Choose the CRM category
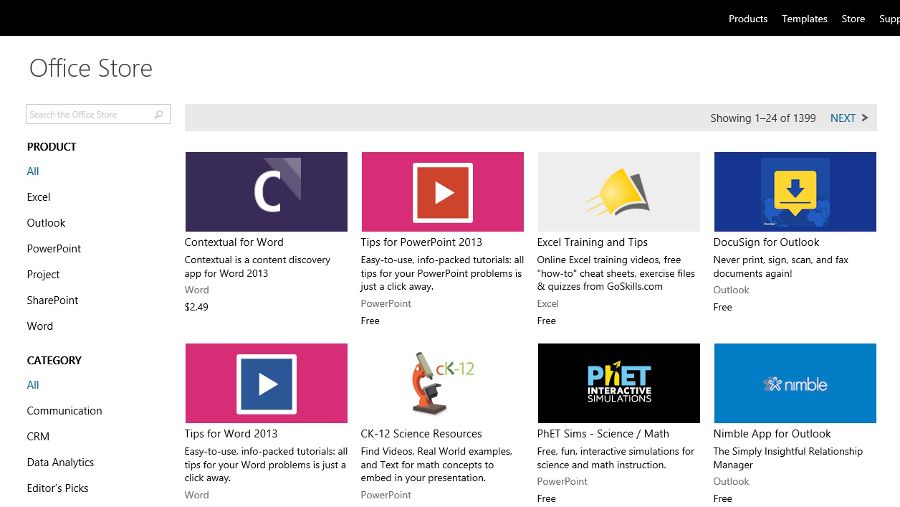This screenshot has height=507, width=900. point(38,436)
